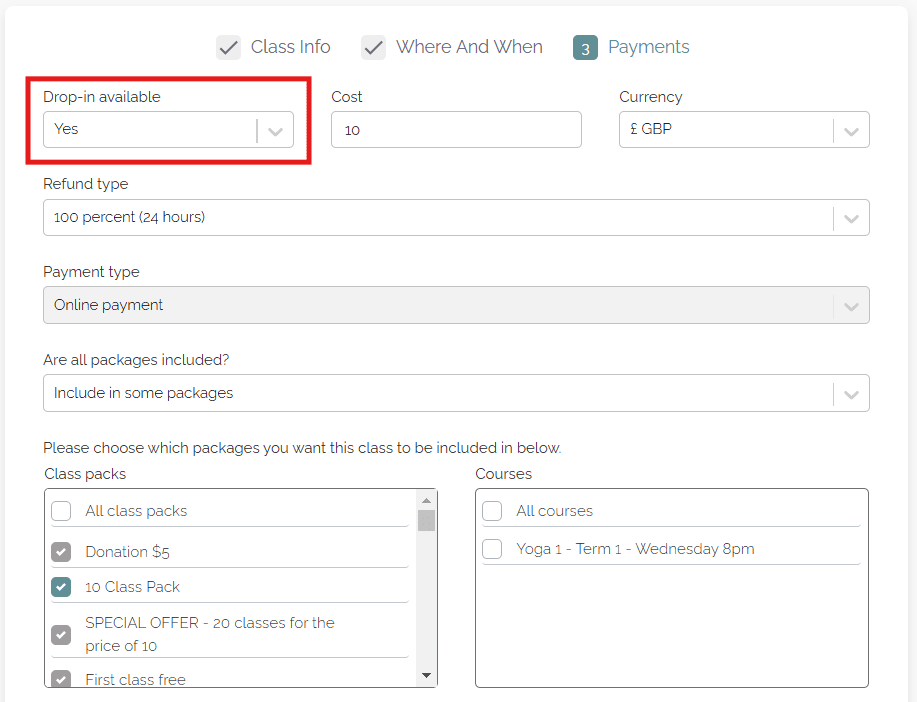
Task: Click the Cost input field
Action: point(456,130)
